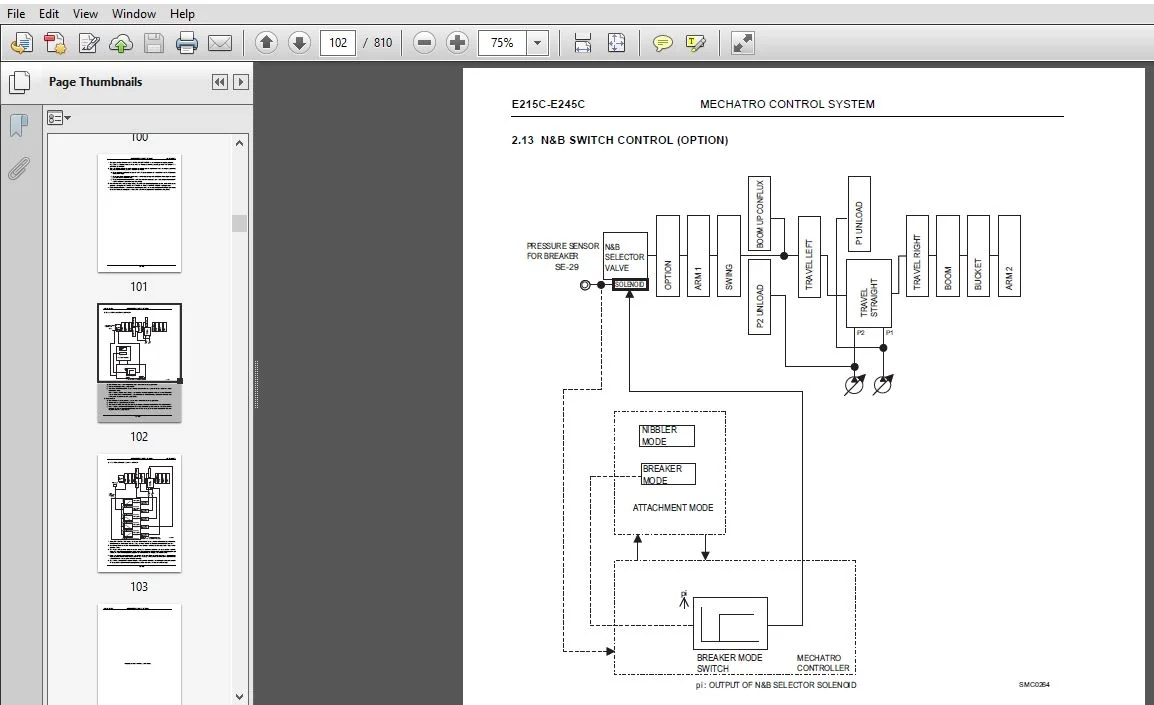
Task: Click the 'TRAVEL LEFT' valve block
Action: (x=809, y=256)
